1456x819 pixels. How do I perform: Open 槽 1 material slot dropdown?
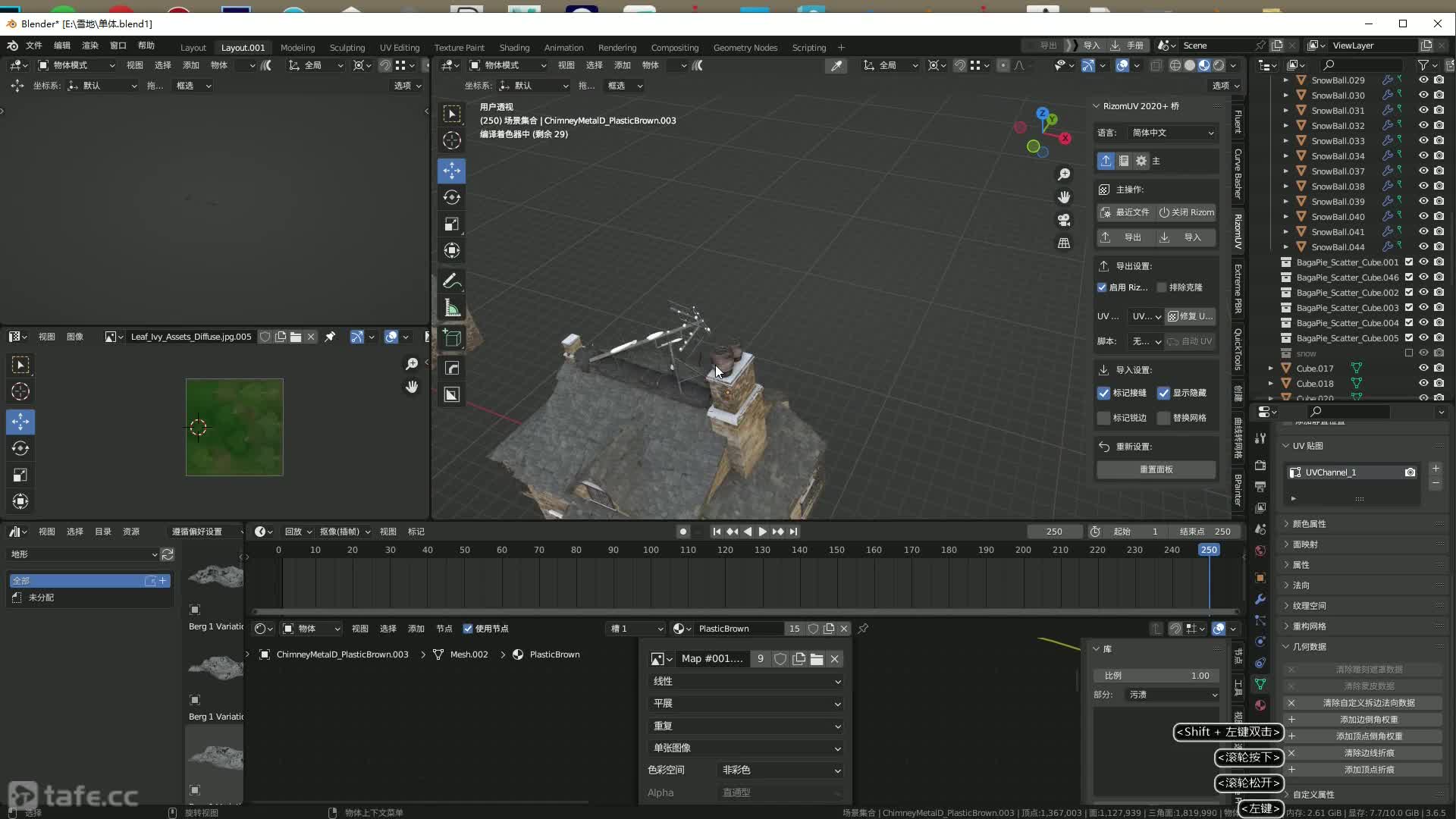click(636, 629)
